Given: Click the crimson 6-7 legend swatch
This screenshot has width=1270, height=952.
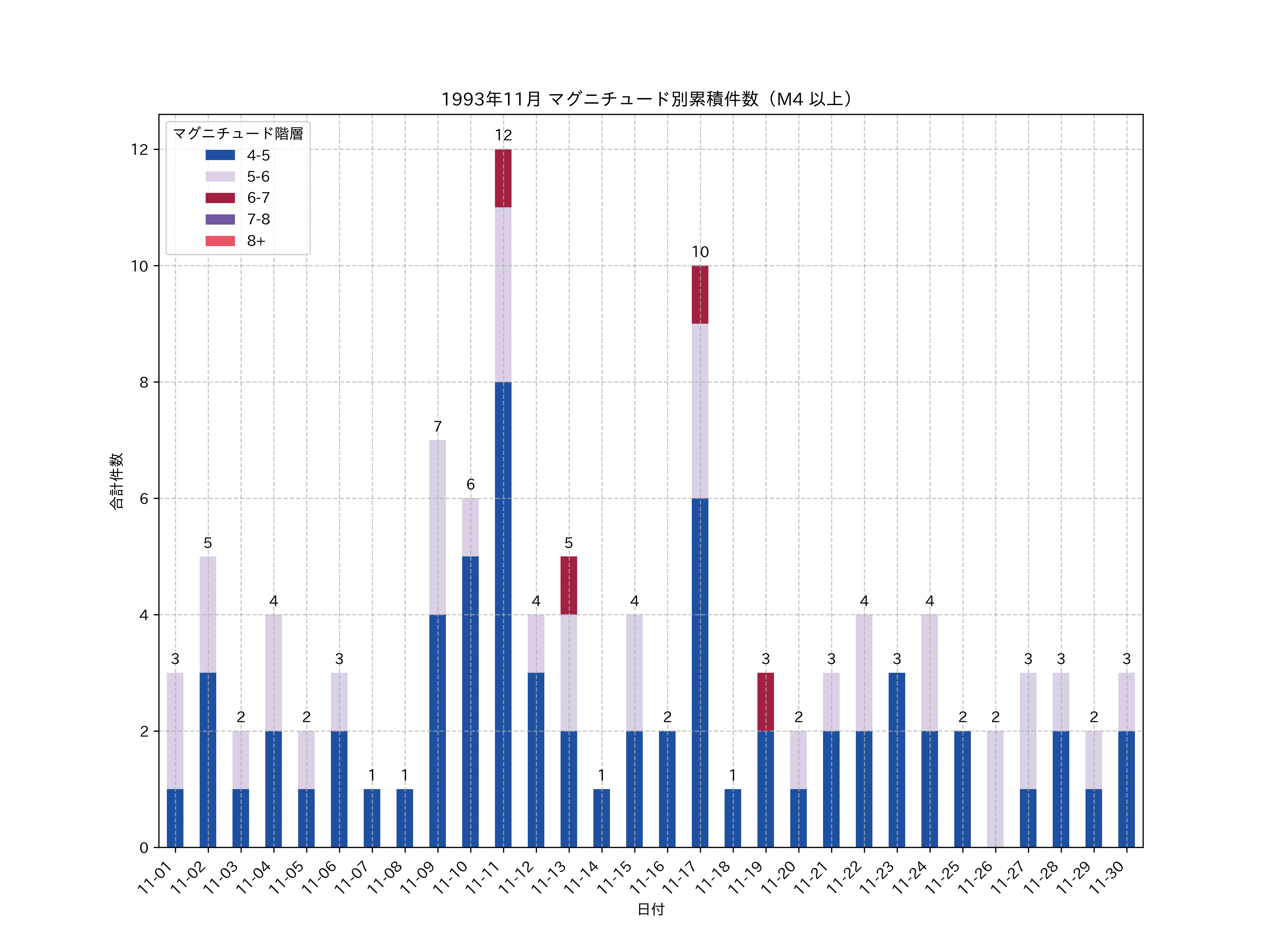Looking at the screenshot, I should click(220, 198).
